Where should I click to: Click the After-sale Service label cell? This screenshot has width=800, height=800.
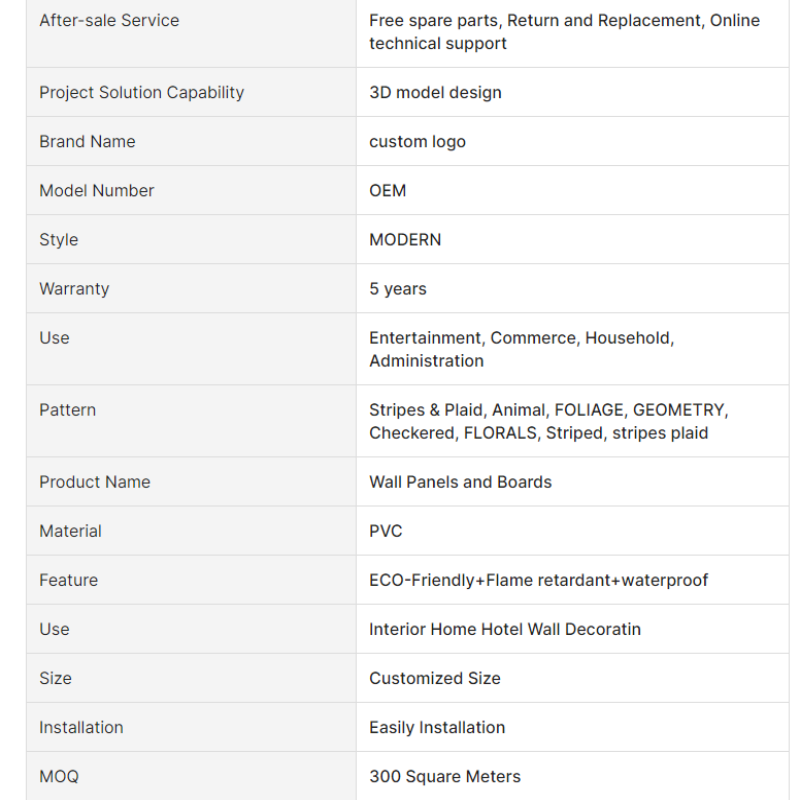tap(191, 32)
